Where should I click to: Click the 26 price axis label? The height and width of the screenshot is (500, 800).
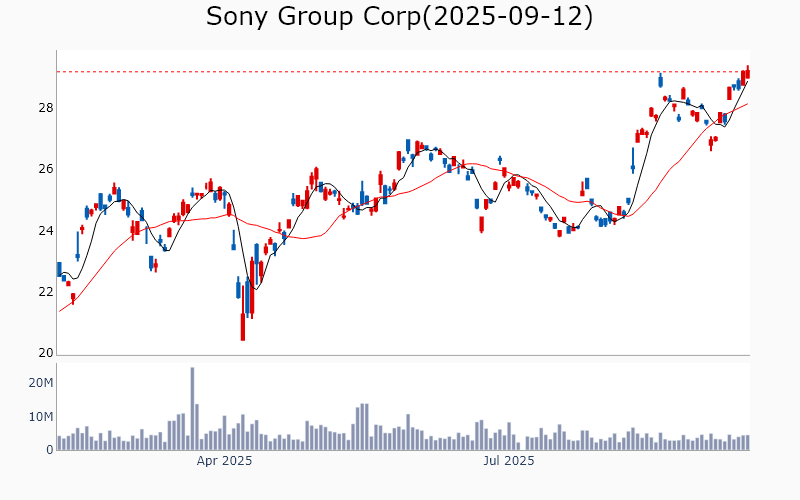pyautogui.click(x=46, y=169)
